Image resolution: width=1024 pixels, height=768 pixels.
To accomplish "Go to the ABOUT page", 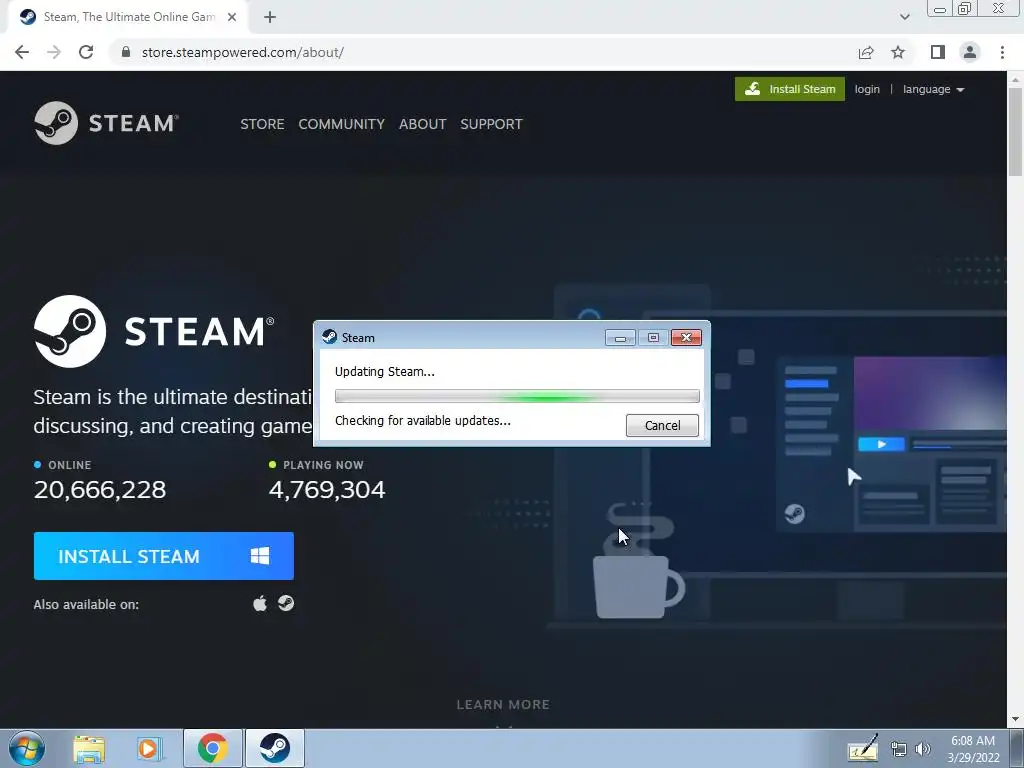I will 423,124.
